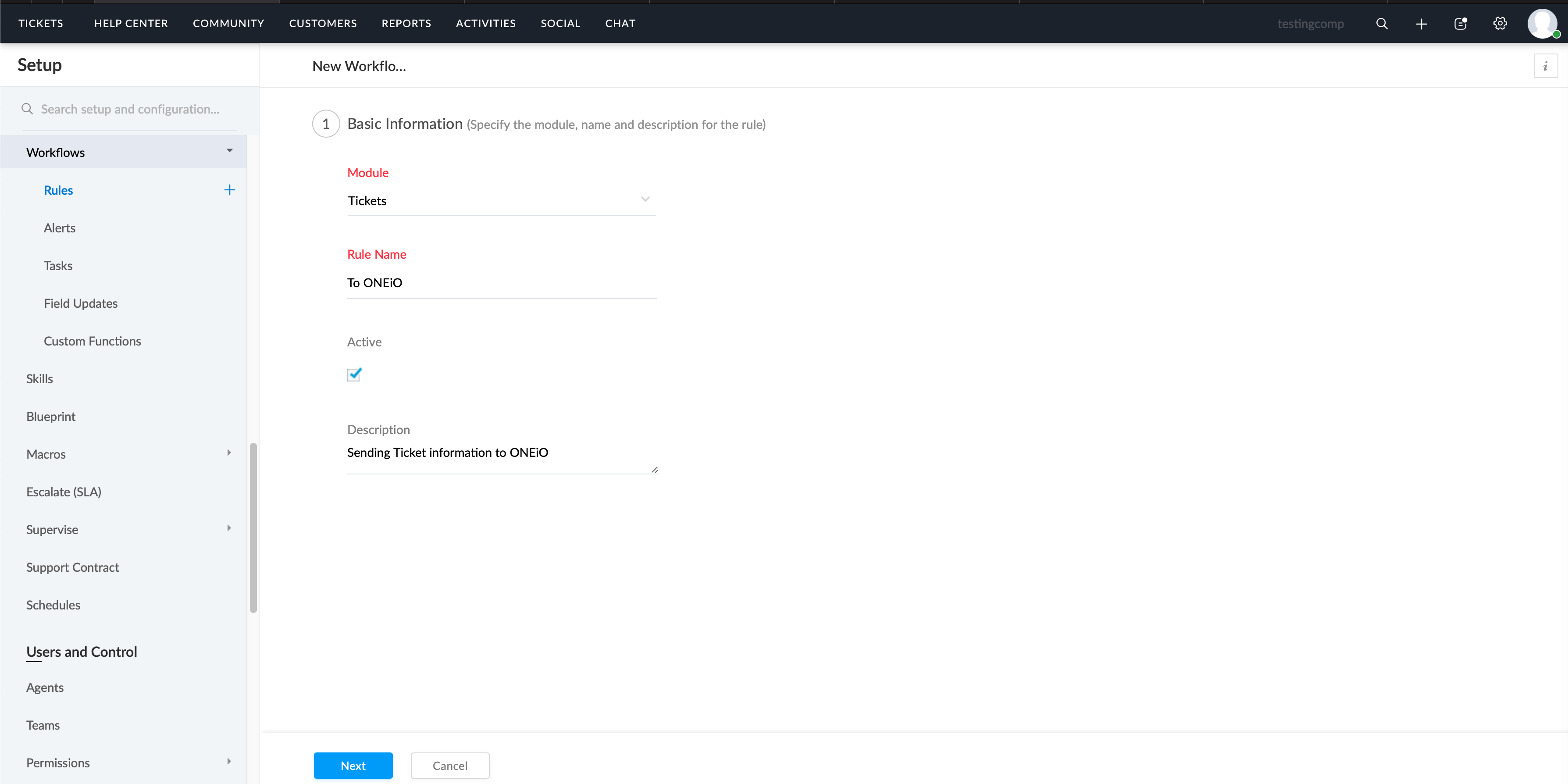Open the Chat tab
This screenshot has height=784, width=1568.
[x=620, y=23]
